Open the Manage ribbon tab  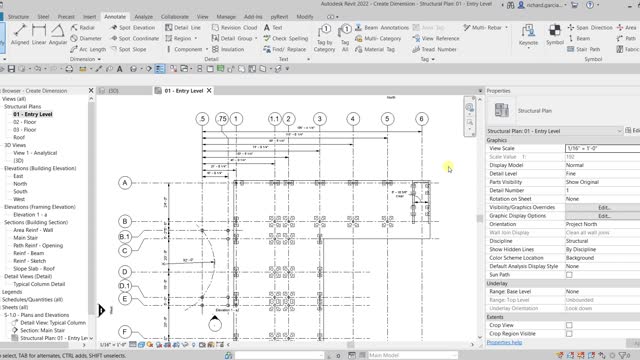point(226,17)
